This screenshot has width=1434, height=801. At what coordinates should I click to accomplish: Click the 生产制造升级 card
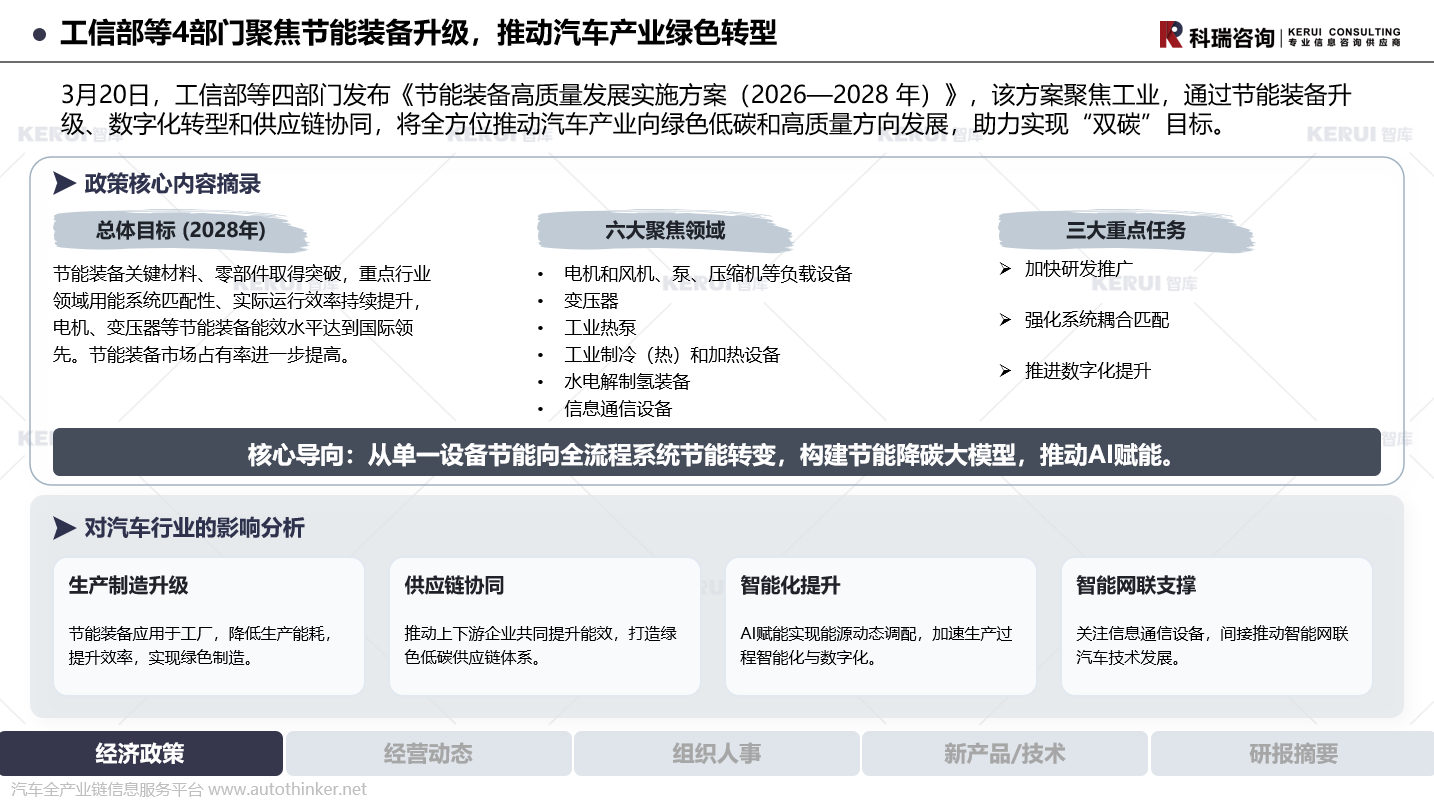(208, 626)
